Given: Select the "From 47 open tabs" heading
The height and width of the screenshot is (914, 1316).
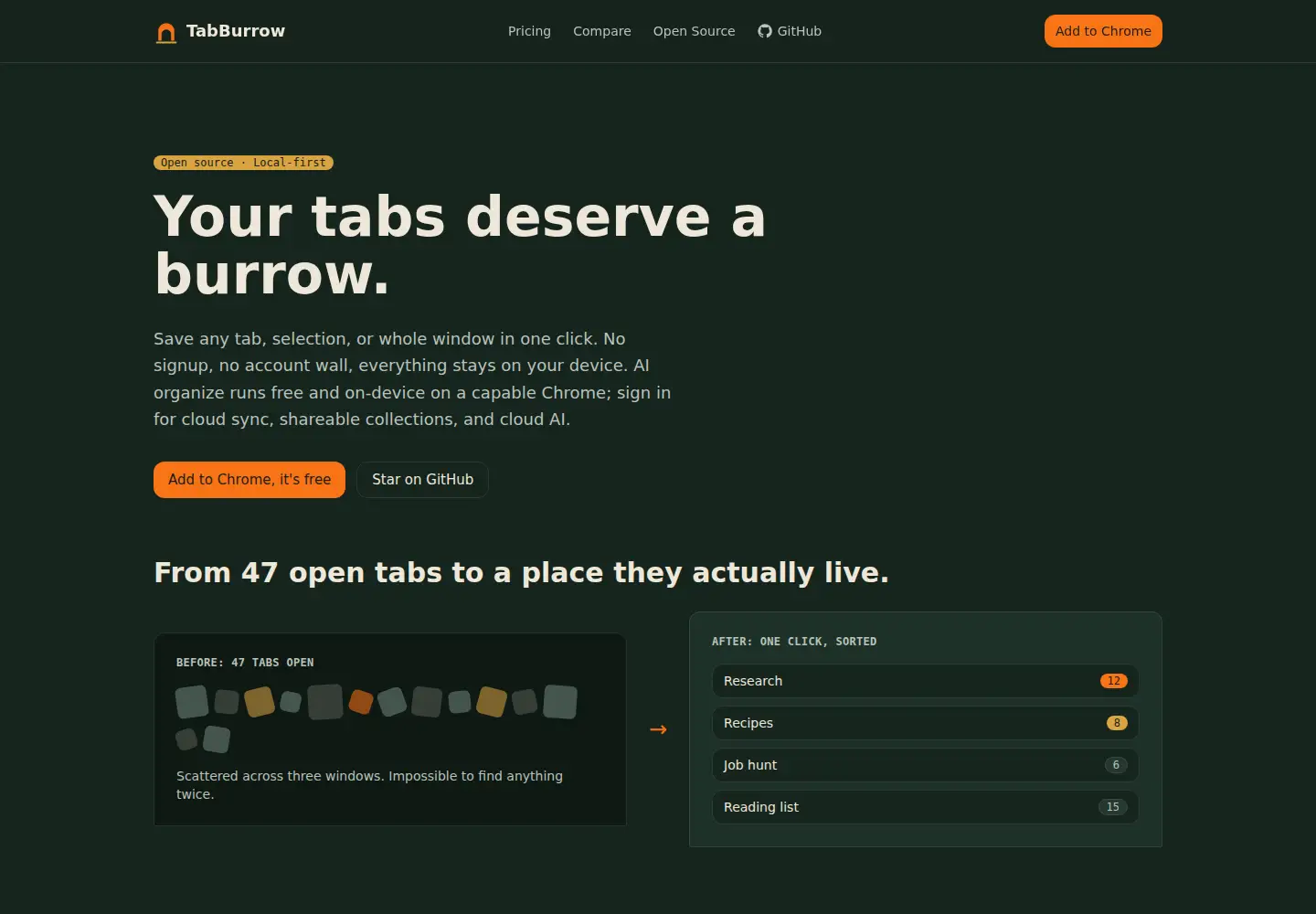Looking at the screenshot, I should click(521, 572).
